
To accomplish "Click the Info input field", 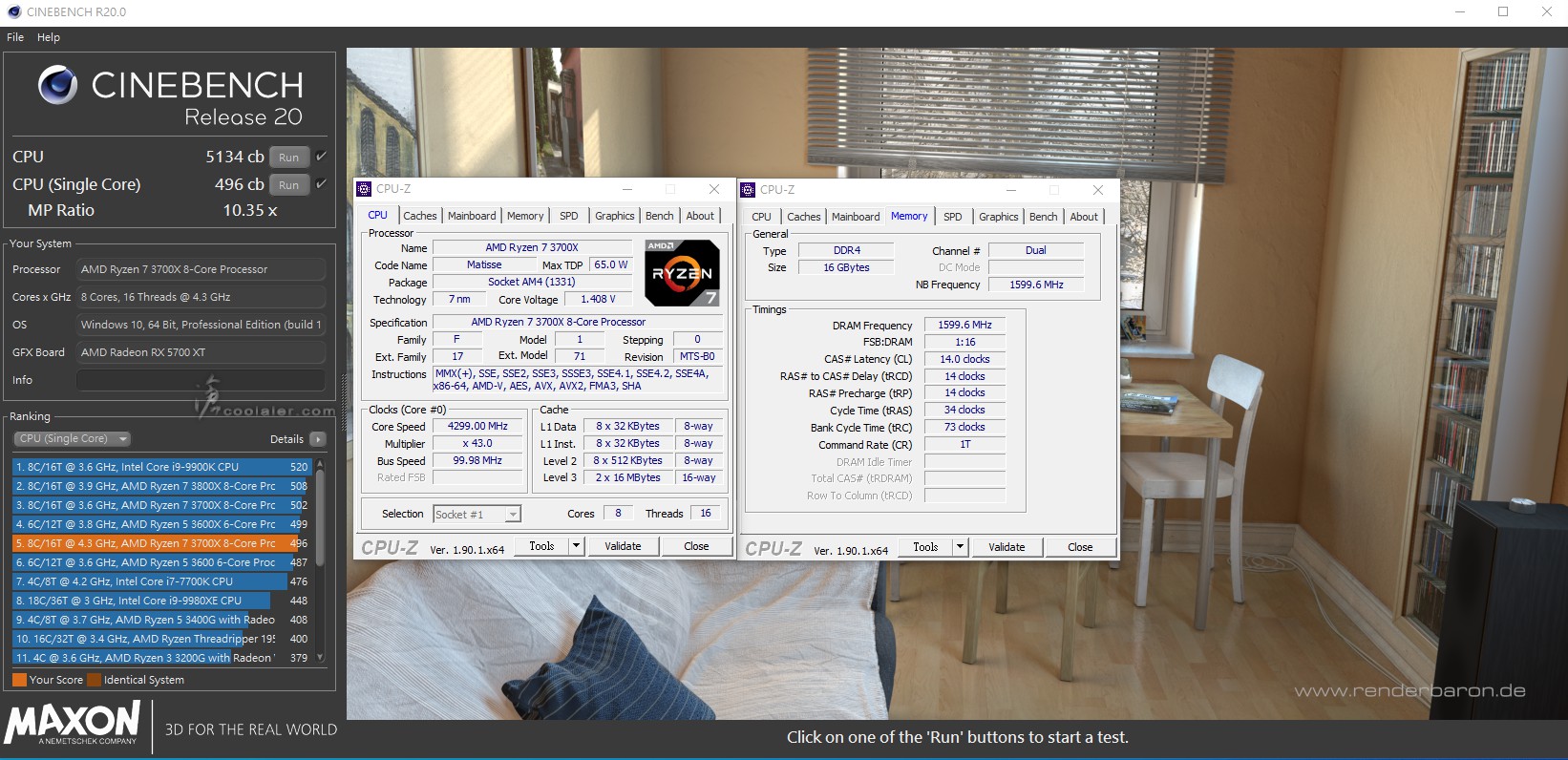I will pos(201,380).
